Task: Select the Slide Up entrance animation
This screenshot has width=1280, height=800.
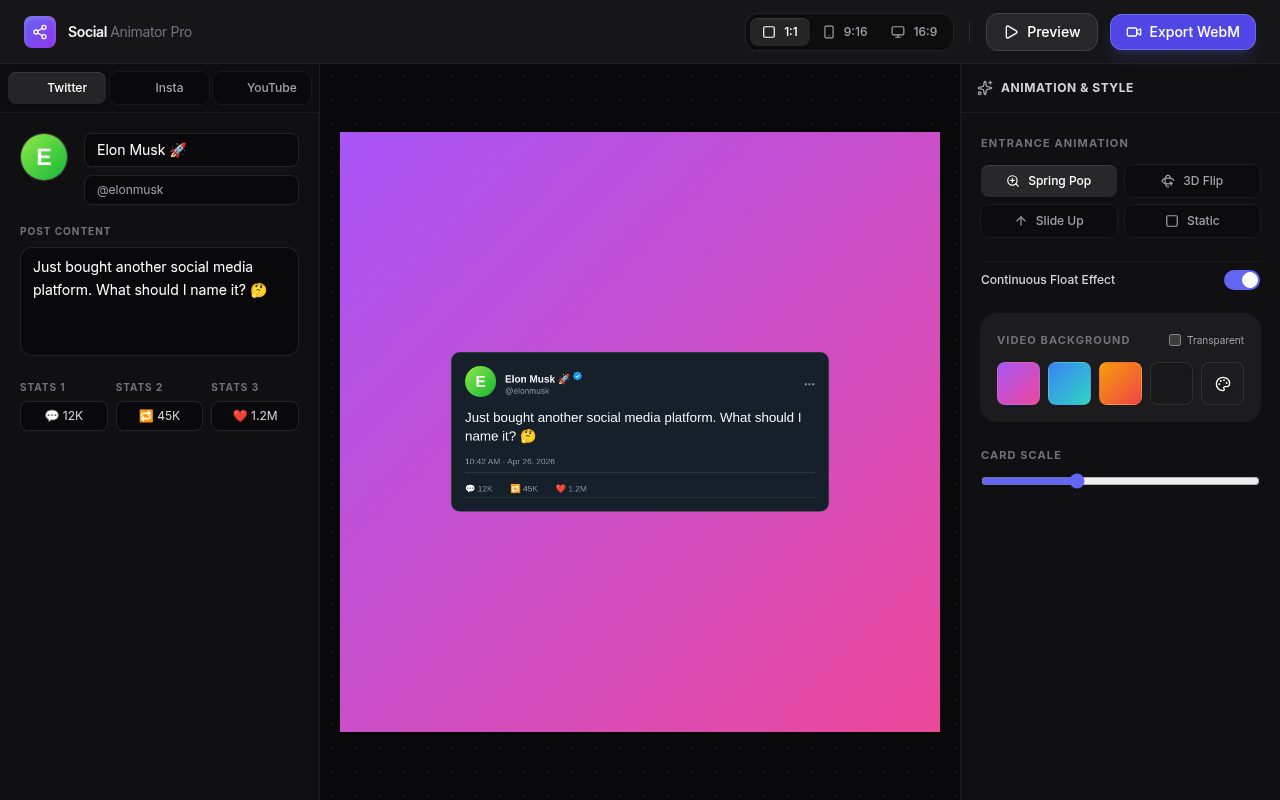Action: pos(1048,221)
